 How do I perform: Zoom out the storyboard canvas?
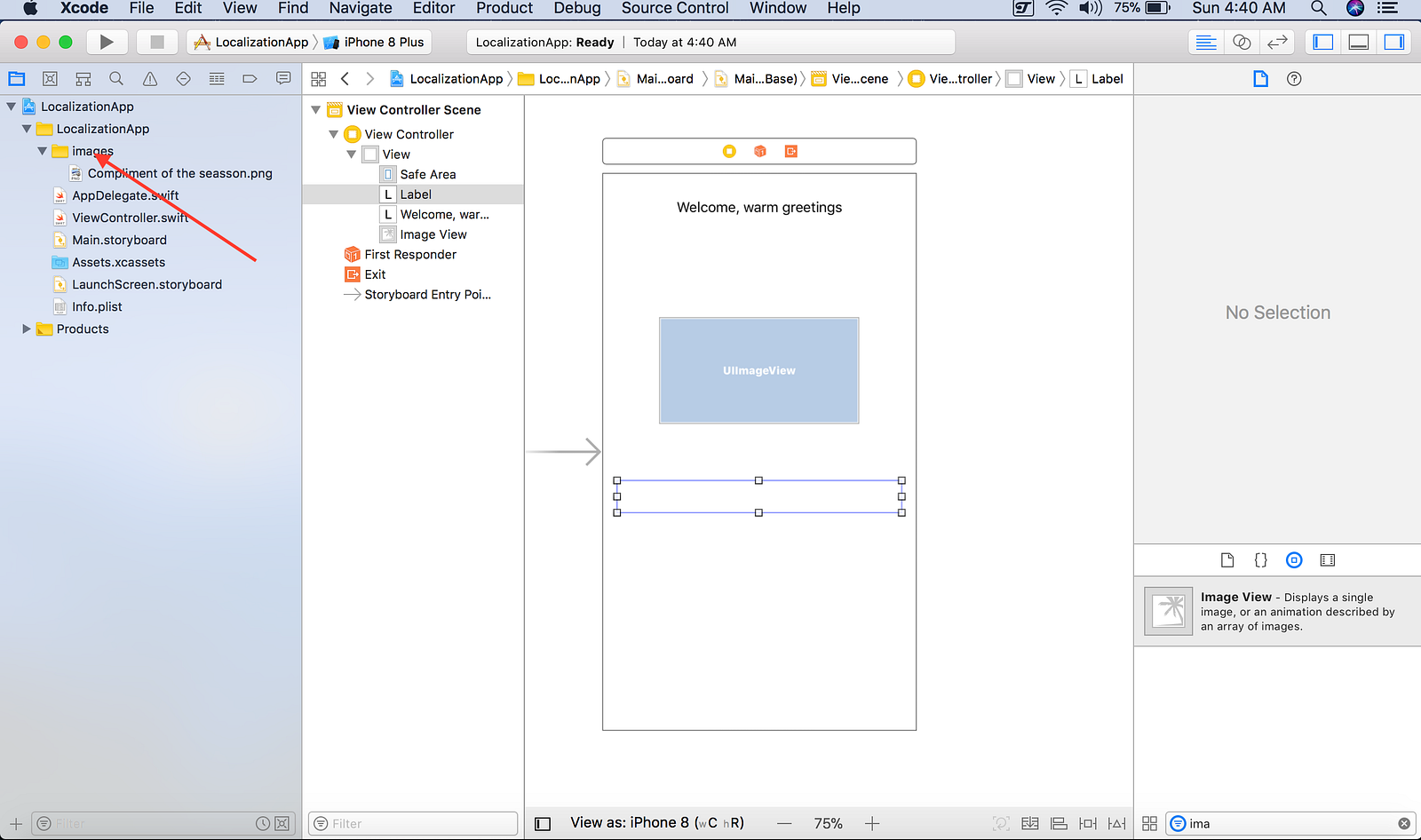(784, 824)
